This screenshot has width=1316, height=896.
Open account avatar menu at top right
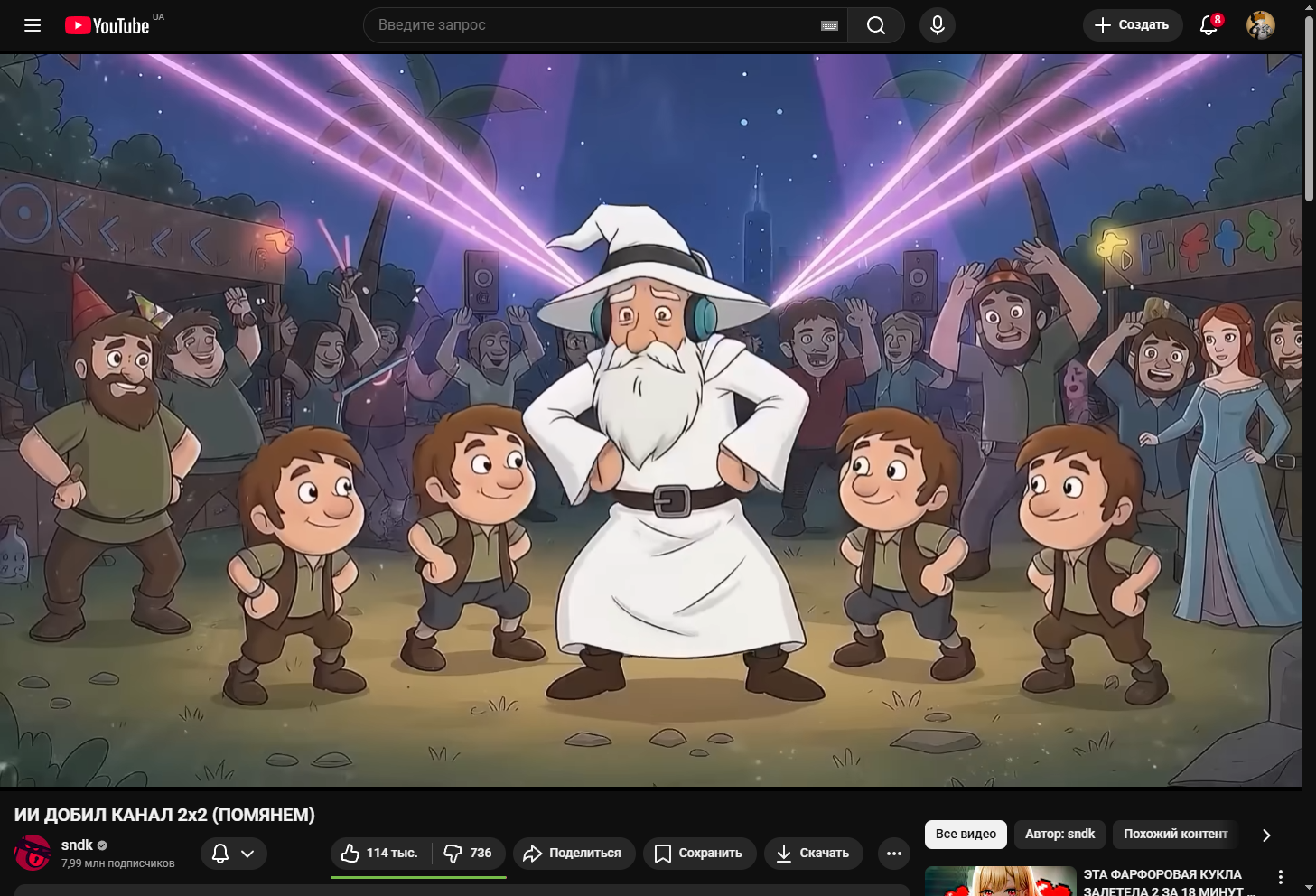1261,25
